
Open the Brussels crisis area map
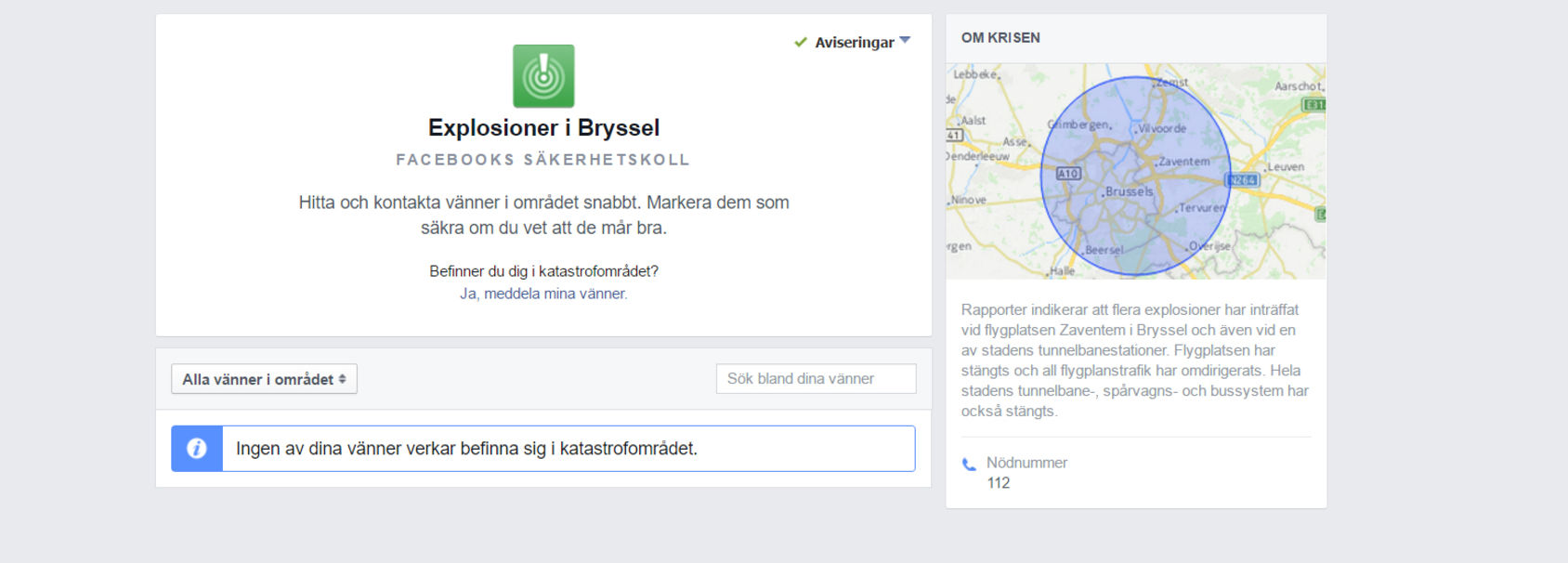click(x=1135, y=171)
